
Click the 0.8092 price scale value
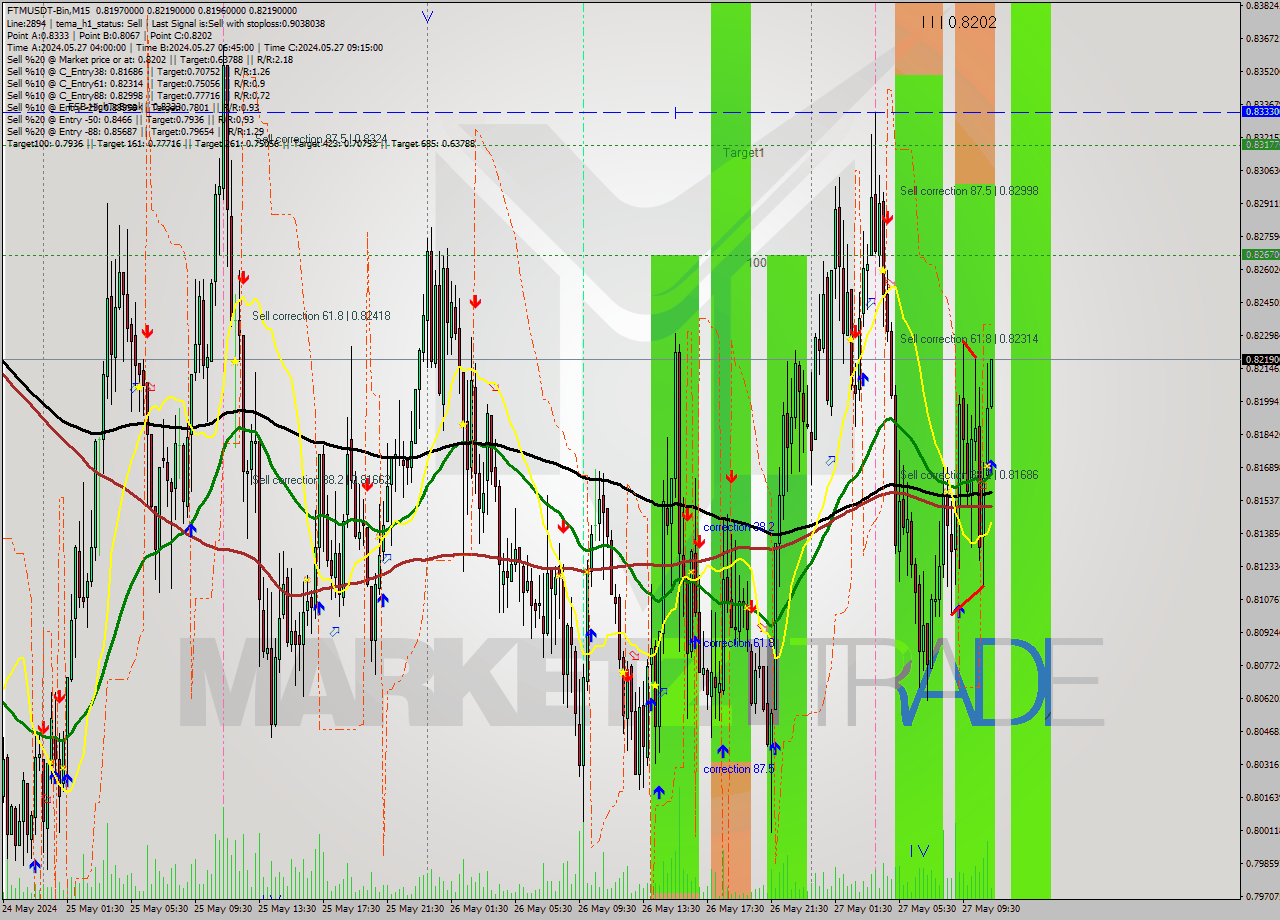(1262, 632)
